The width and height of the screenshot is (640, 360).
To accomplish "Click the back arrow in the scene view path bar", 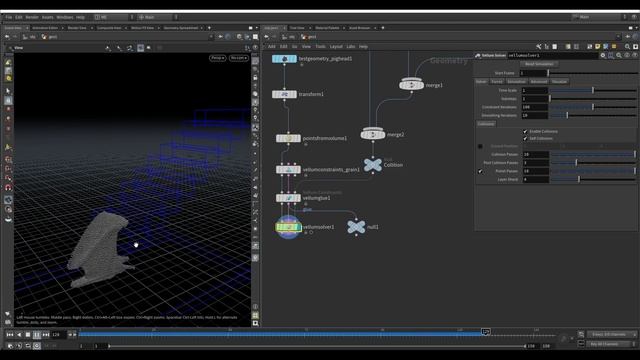I will coord(7,37).
